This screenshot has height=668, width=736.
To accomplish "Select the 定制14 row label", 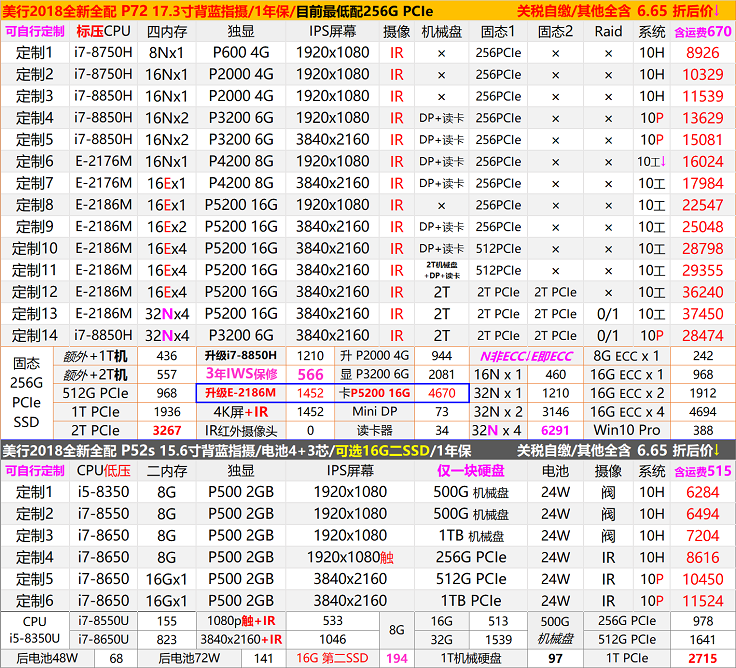I will 36,335.
